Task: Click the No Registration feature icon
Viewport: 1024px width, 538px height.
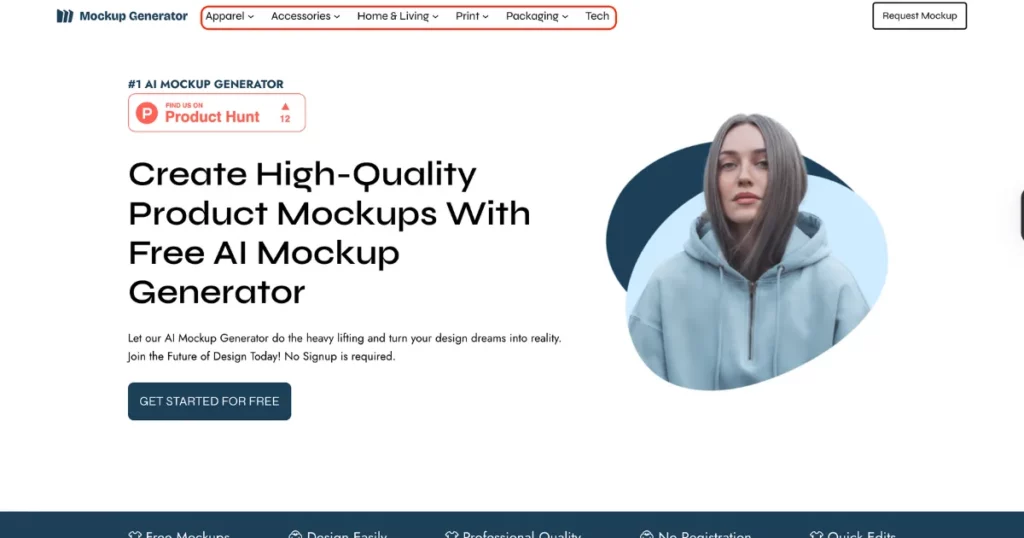Action: (x=647, y=534)
